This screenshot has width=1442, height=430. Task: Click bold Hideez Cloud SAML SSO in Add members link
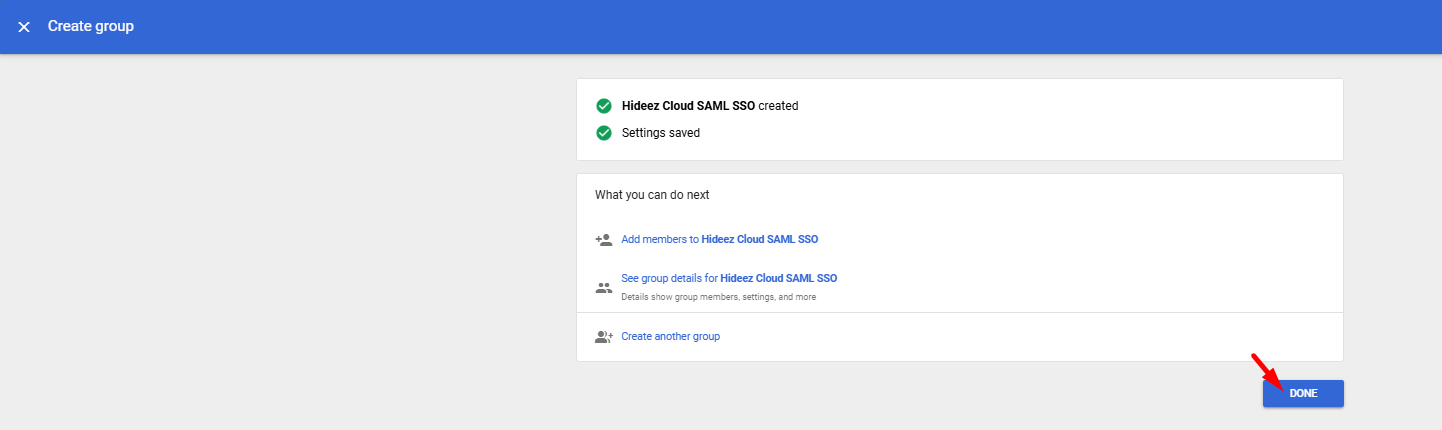click(760, 240)
